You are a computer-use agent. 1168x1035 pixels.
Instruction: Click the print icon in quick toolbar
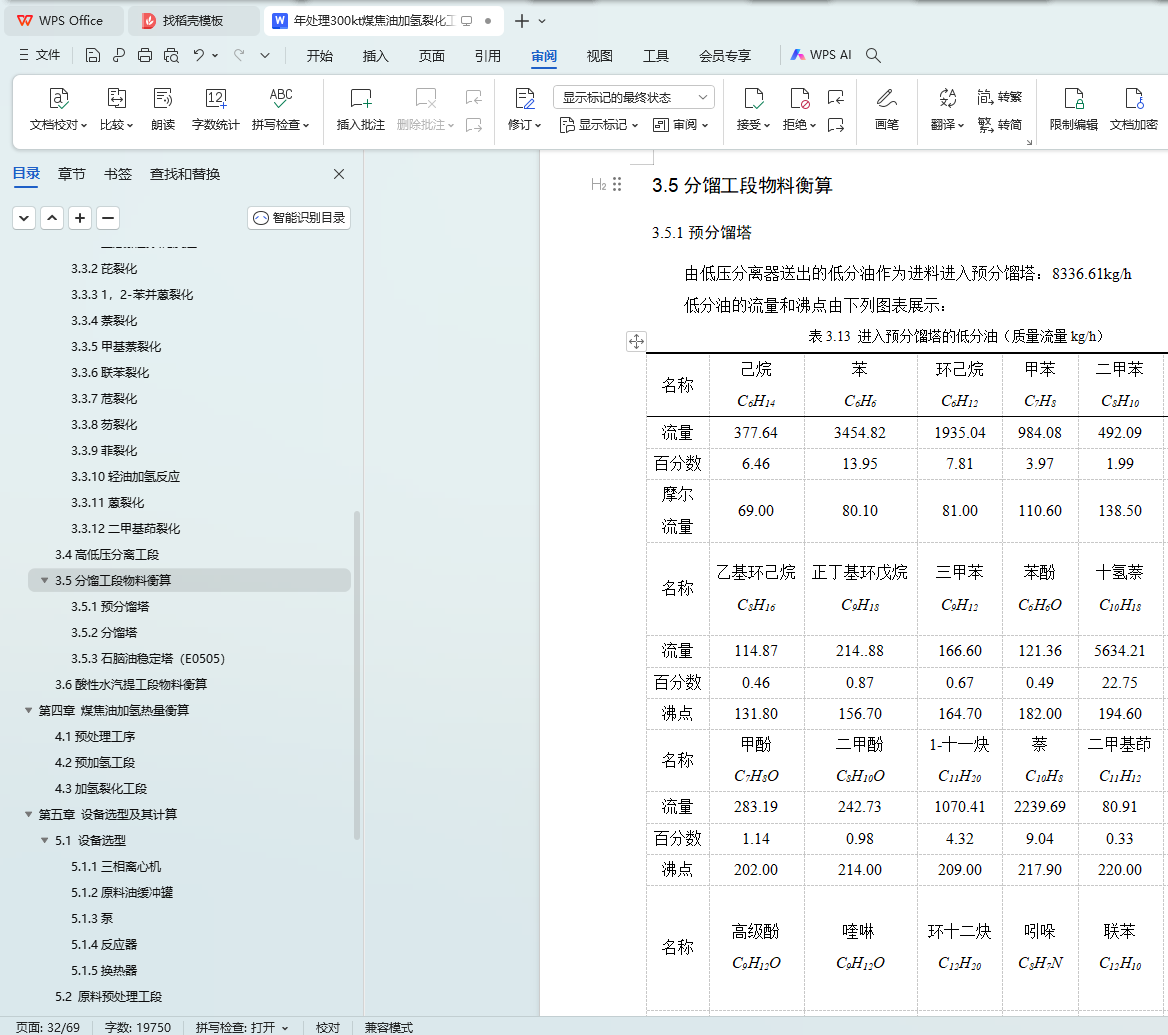pos(145,55)
